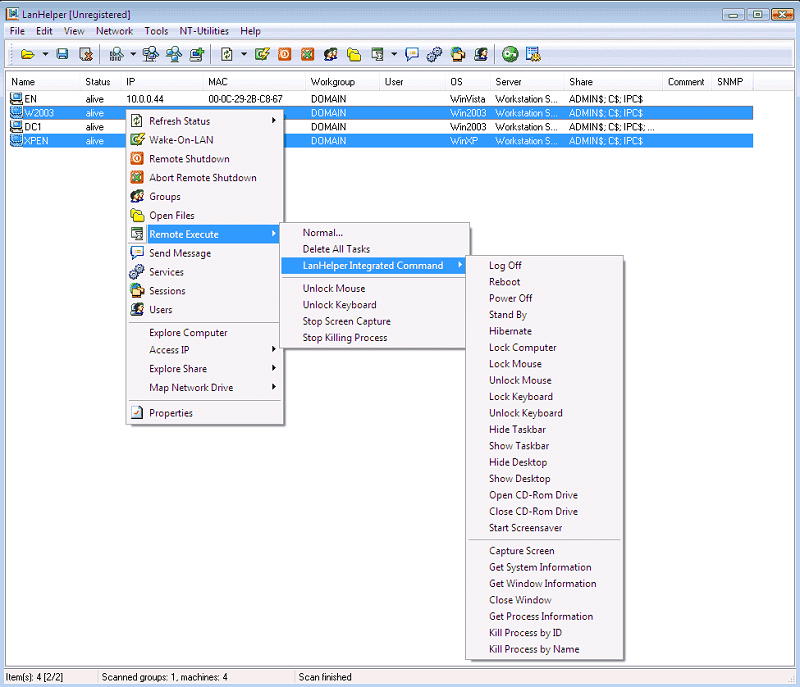The height and width of the screenshot is (687, 800).
Task: Click the Services gears toolbar icon
Action: [435, 54]
